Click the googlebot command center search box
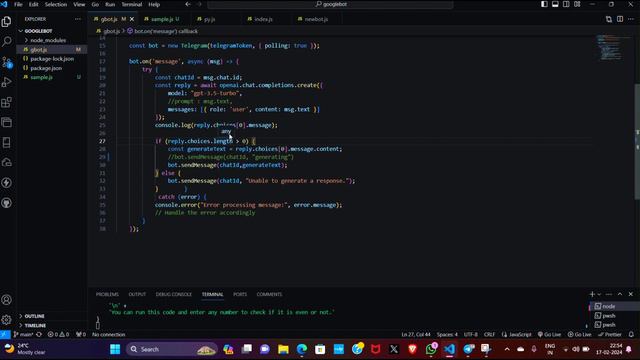Screen dimensions: 640x360 pos(330,4)
